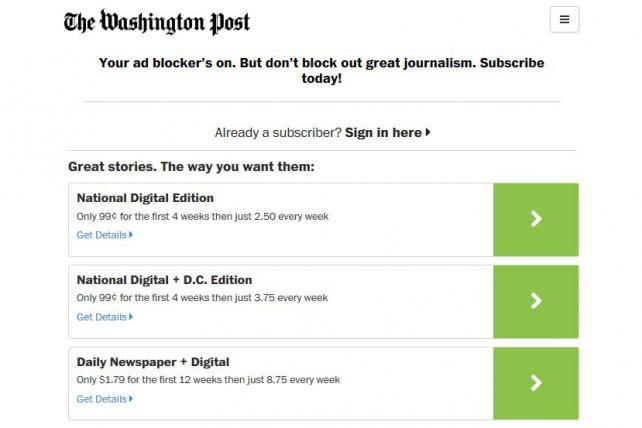This screenshot has width=642, height=428.
Task: Click green arrow for Daily Newspaper + Digital
Action: click(x=536, y=383)
